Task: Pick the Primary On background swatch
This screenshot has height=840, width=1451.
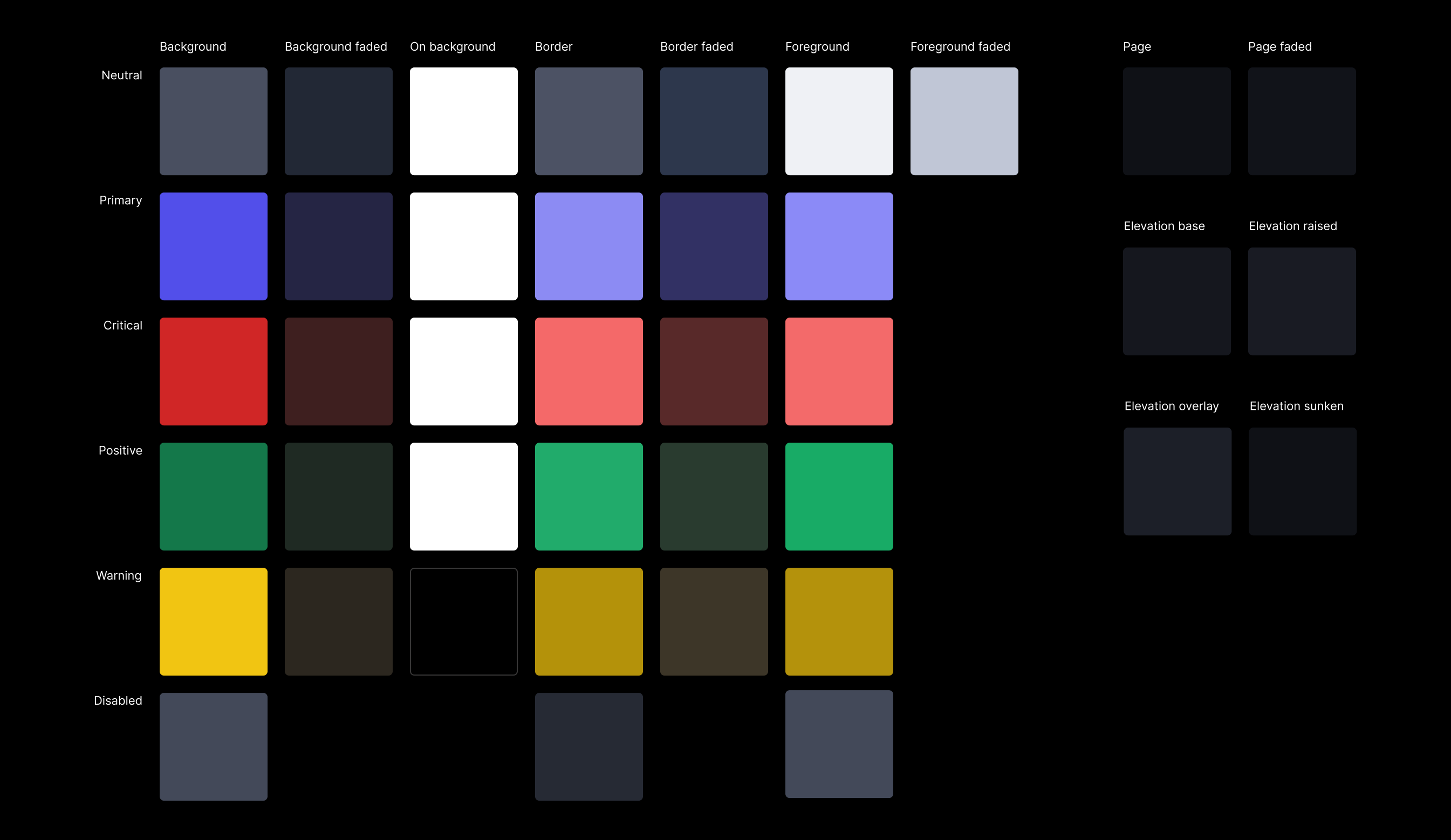Action: coord(463,246)
